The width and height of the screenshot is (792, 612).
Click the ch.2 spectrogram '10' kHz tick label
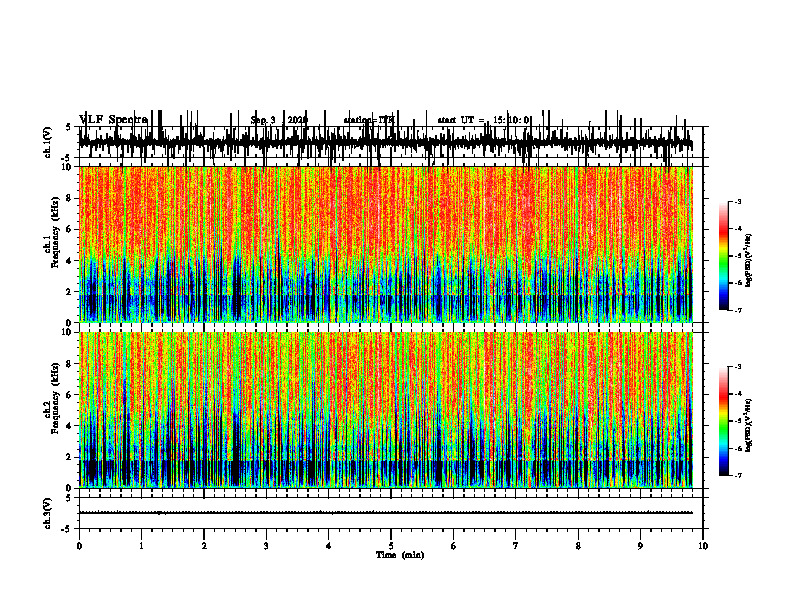tap(68, 332)
